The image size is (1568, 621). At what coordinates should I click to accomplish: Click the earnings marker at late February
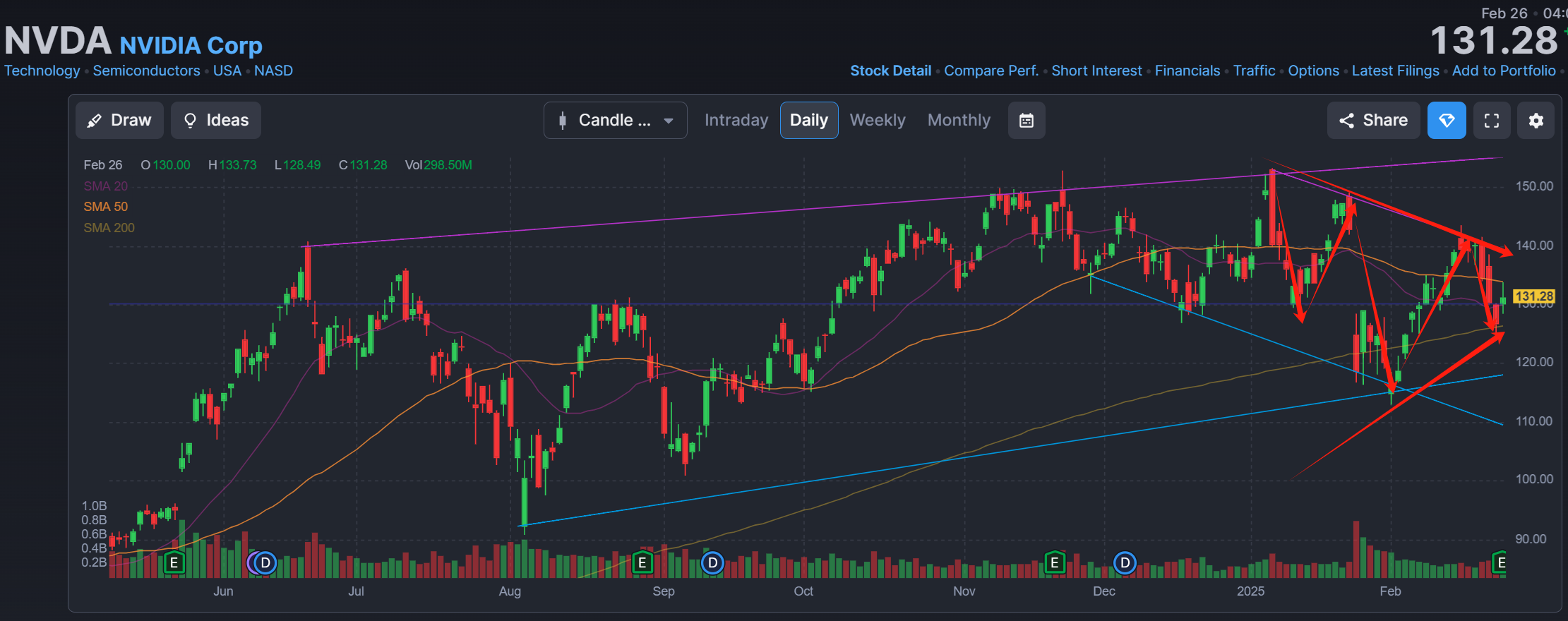click(1501, 563)
